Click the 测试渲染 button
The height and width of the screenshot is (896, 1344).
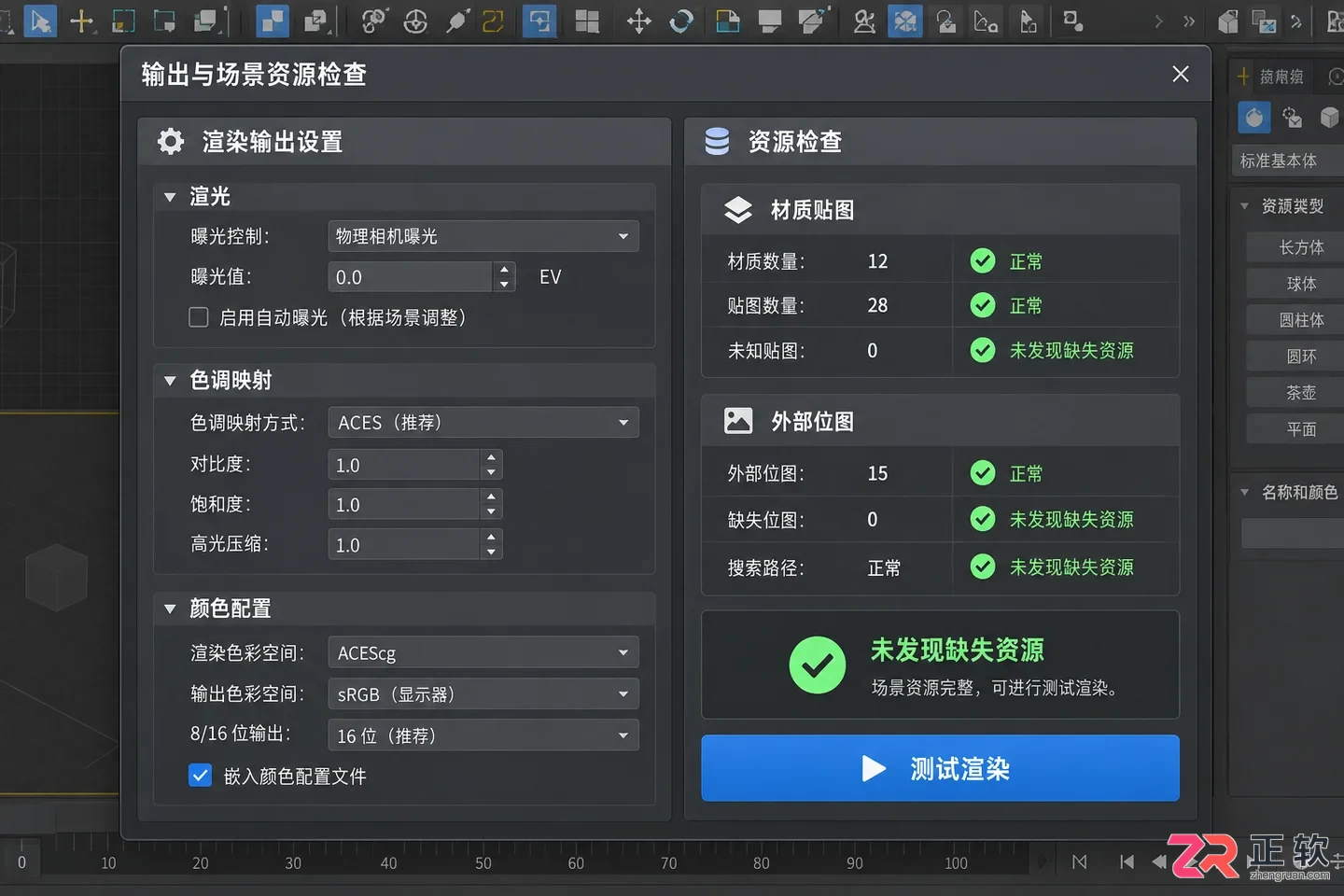point(940,768)
